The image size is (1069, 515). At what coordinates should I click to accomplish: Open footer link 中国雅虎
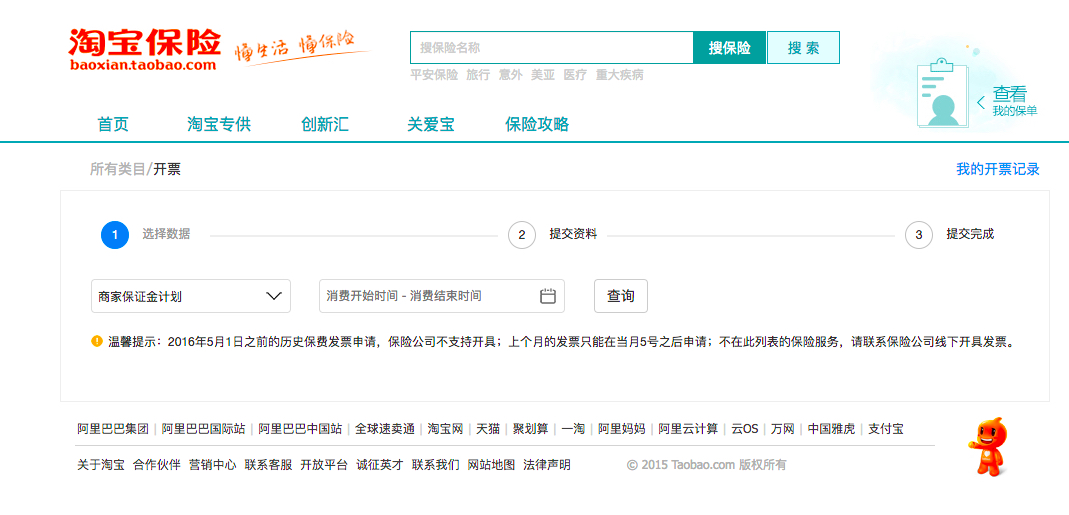coord(831,429)
